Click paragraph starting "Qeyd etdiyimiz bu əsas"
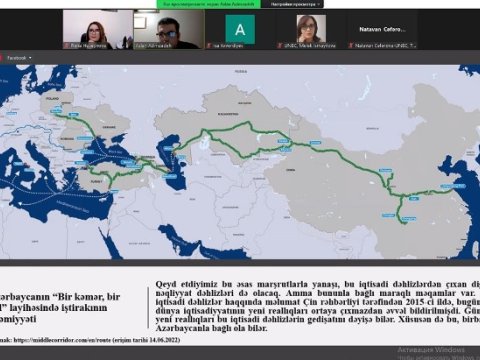This screenshot has height=360, width=480. [x=318, y=306]
